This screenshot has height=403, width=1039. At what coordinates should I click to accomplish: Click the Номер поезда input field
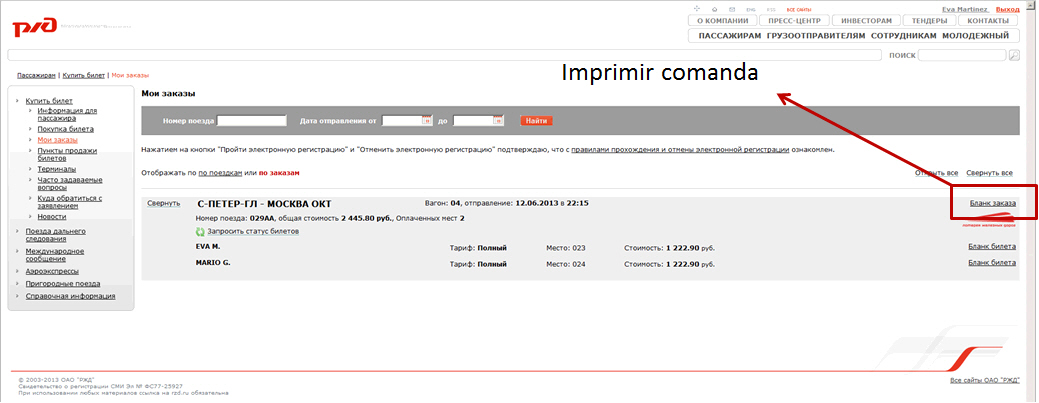click(251, 121)
